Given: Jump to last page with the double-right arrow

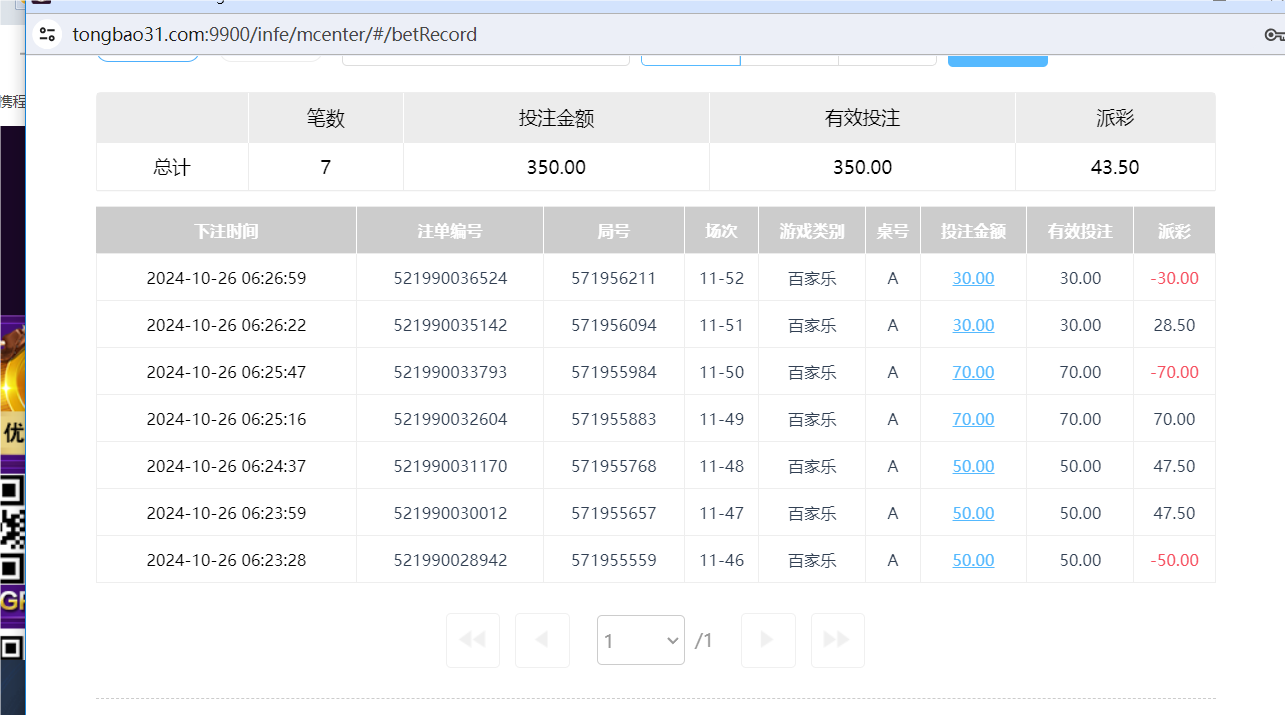Looking at the screenshot, I should point(837,640).
